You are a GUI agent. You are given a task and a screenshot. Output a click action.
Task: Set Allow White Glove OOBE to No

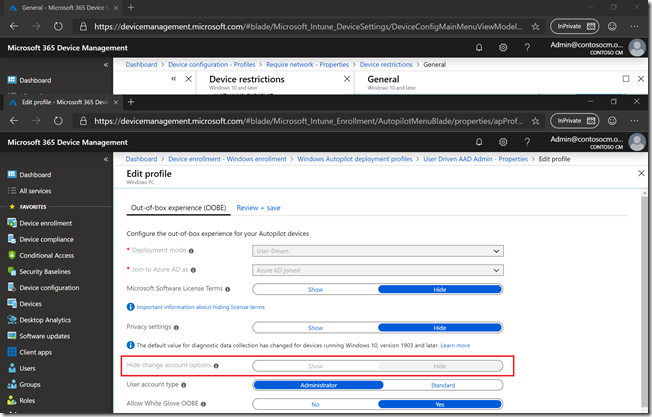click(315, 403)
